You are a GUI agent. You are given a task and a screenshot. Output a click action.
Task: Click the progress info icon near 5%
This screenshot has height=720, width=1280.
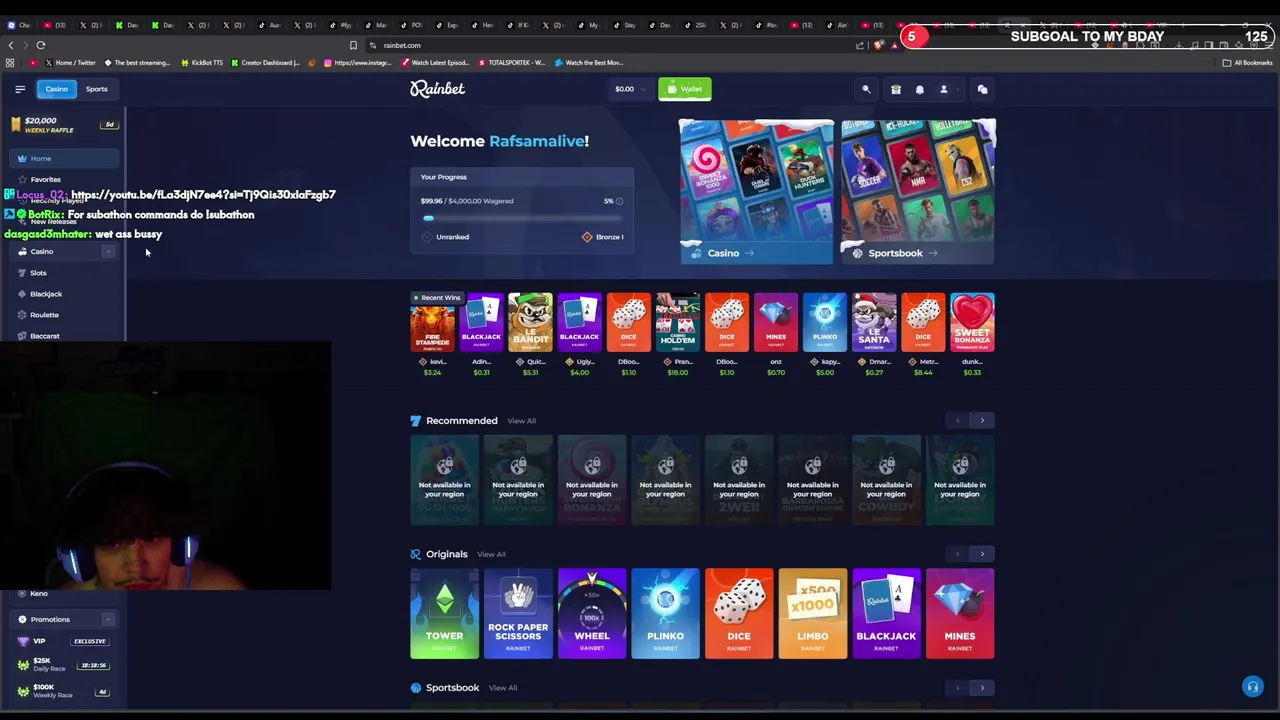tap(619, 201)
